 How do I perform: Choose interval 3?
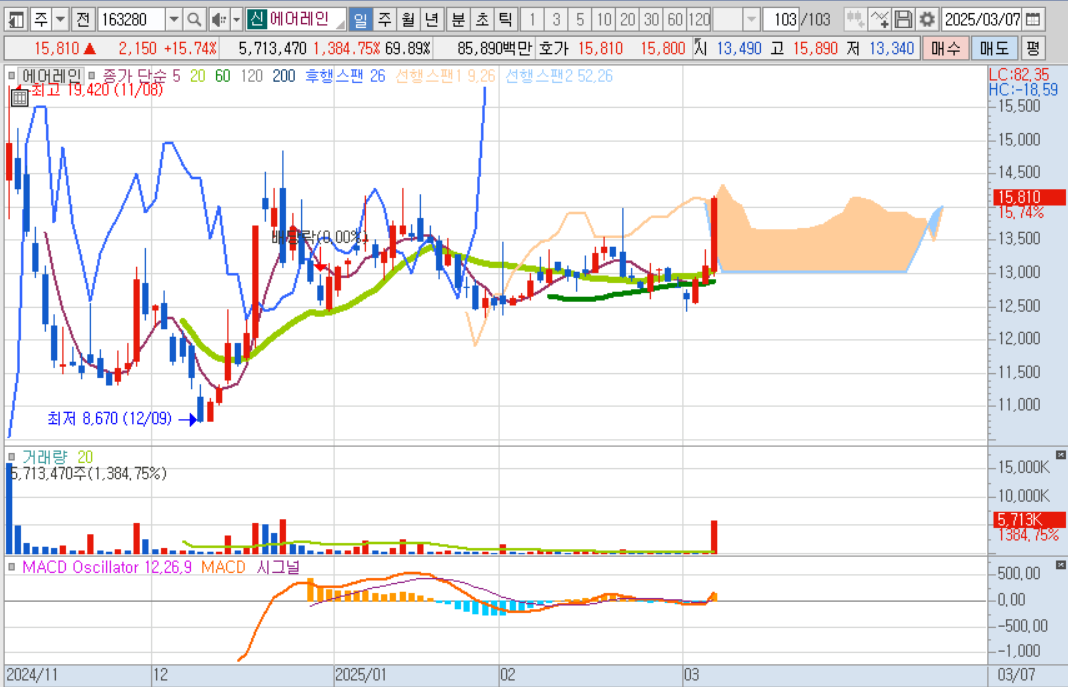click(556, 19)
